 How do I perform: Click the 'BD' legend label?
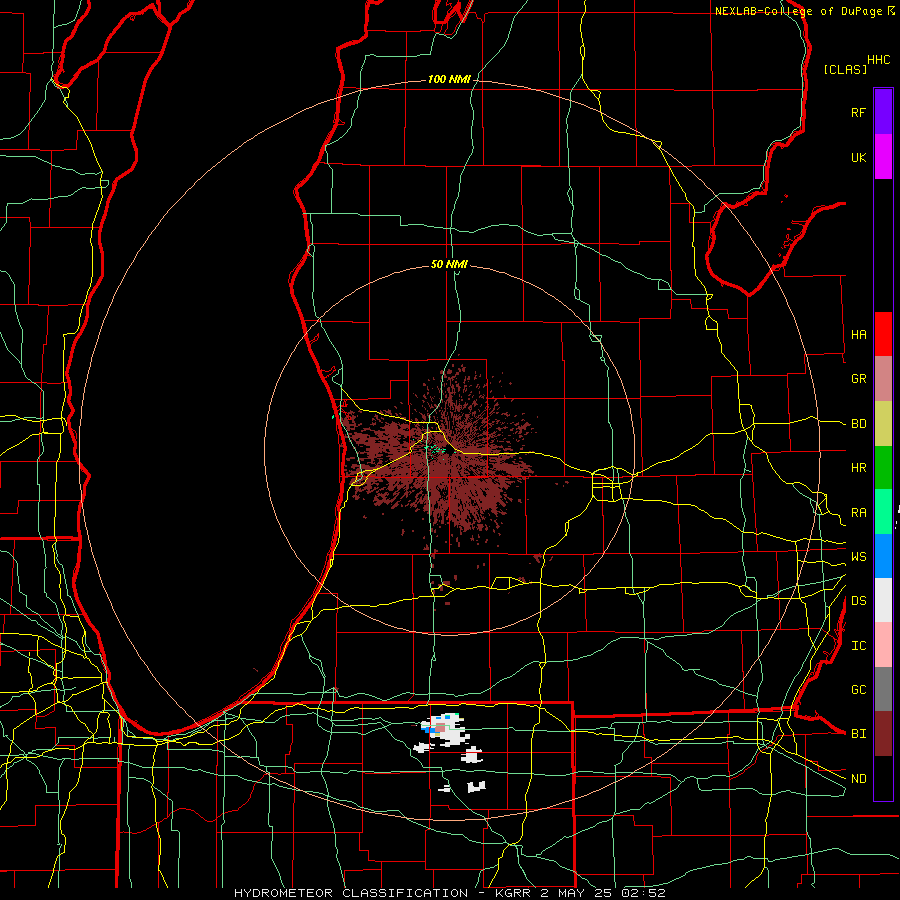[858, 424]
